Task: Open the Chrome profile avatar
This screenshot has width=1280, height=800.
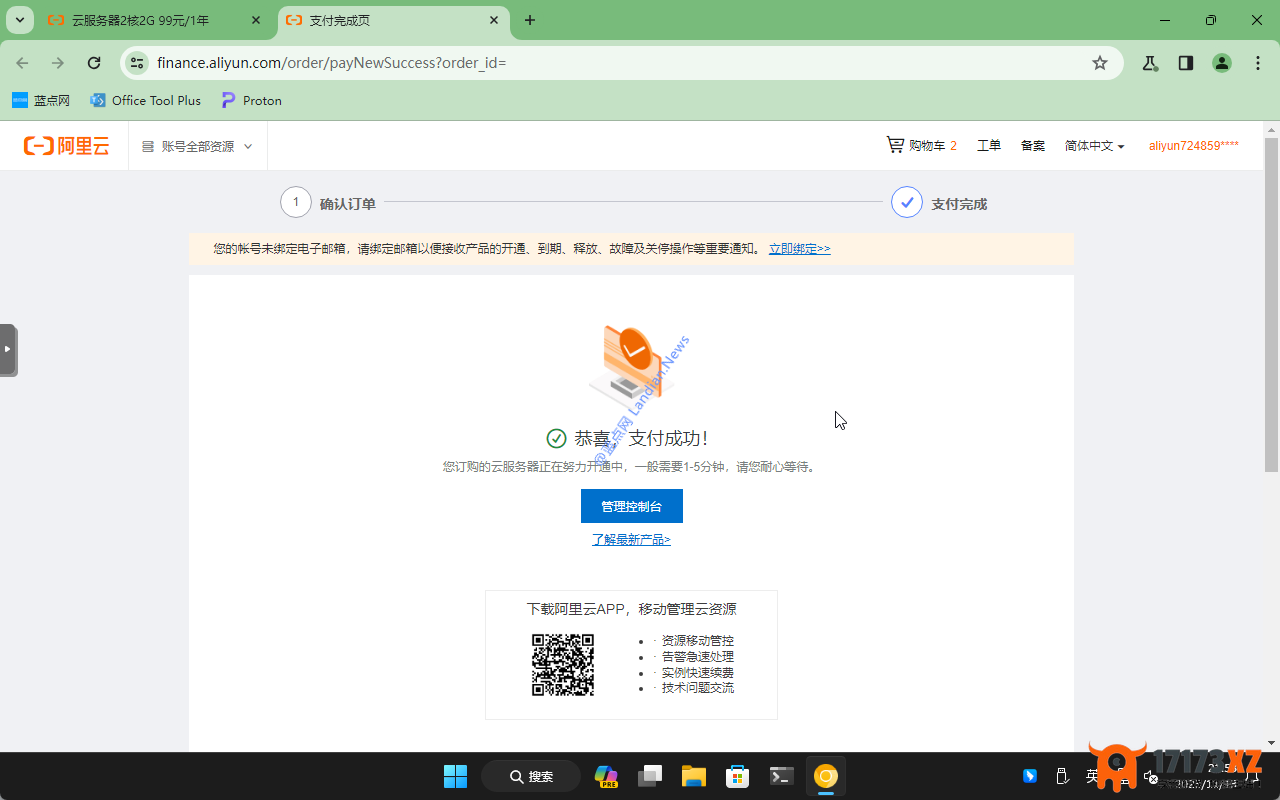Action: click(1222, 63)
